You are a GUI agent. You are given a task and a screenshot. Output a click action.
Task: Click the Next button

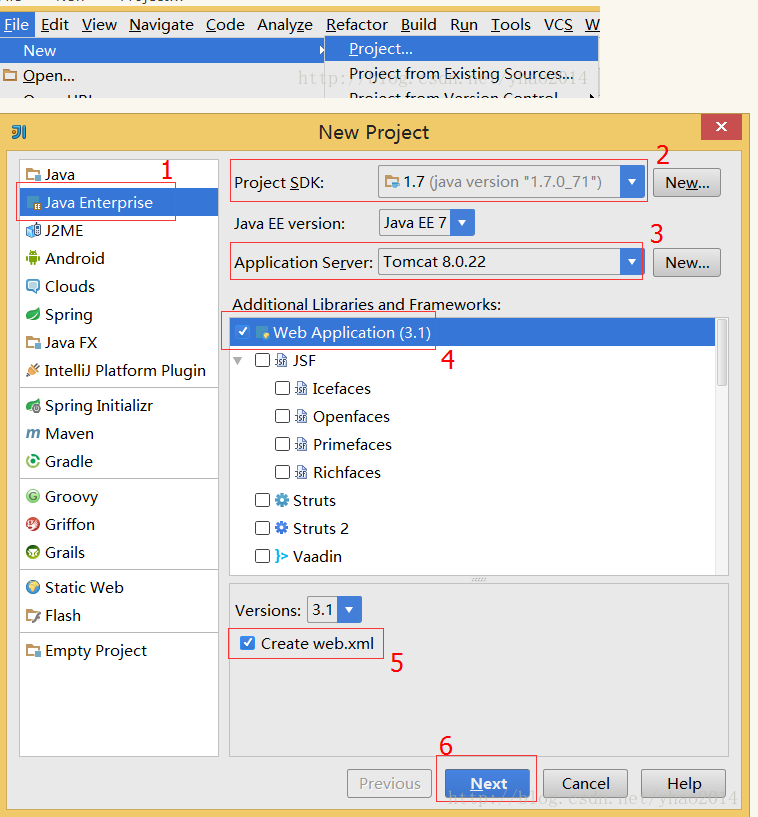pyautogui.click(x=488, y=783)
